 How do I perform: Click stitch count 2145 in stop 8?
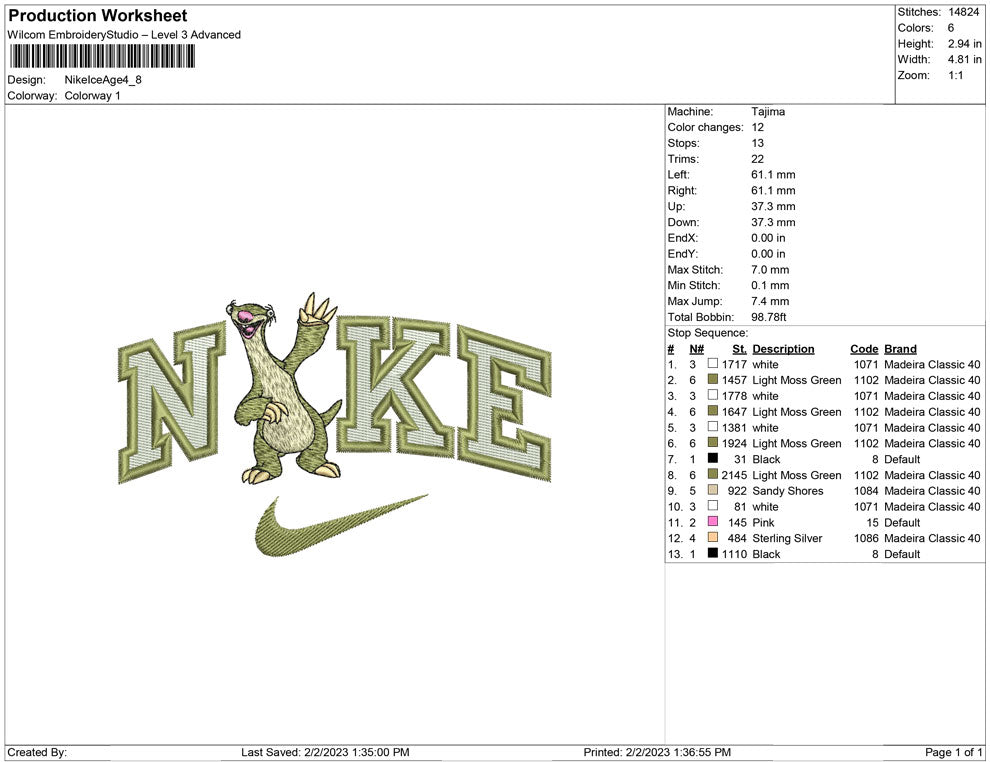tap(734, 475)
